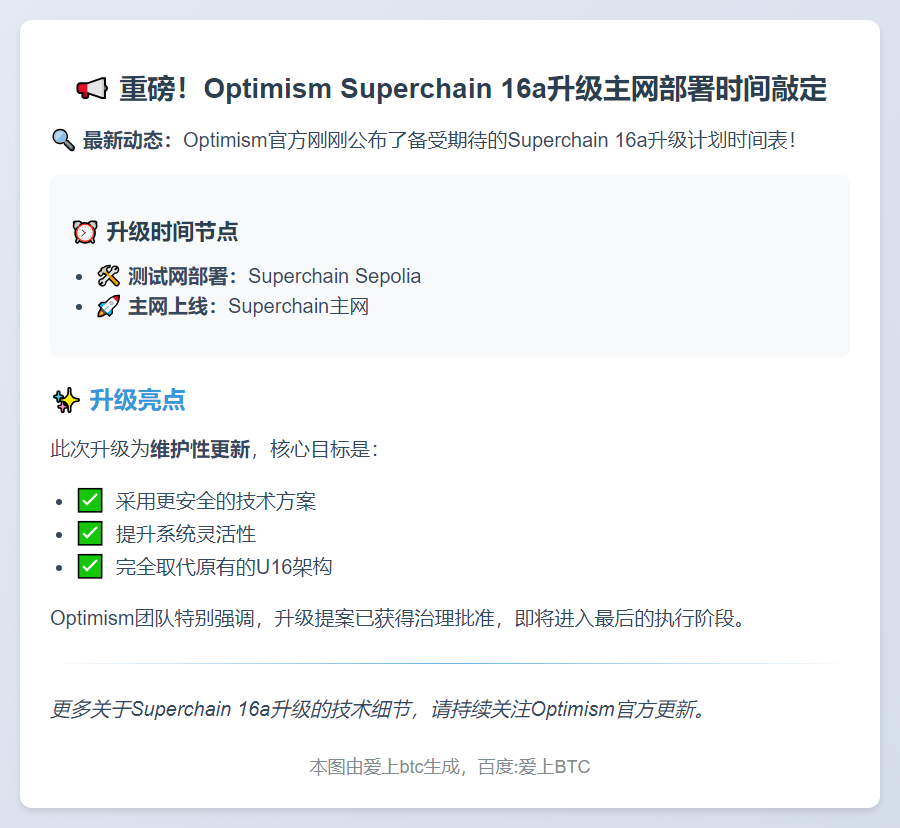Click the italic note about Optimism官方更新
900x828 pixels.
tap(380, 710)
